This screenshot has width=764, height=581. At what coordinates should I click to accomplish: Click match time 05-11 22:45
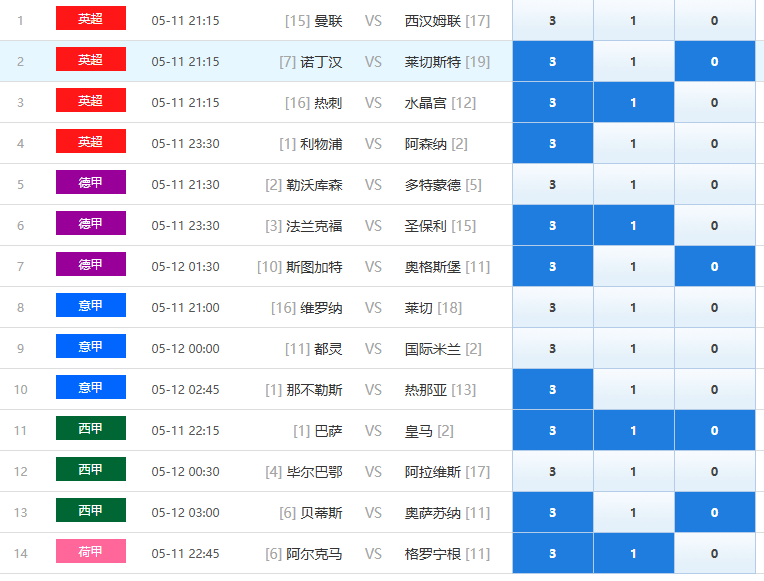point(185,553)
